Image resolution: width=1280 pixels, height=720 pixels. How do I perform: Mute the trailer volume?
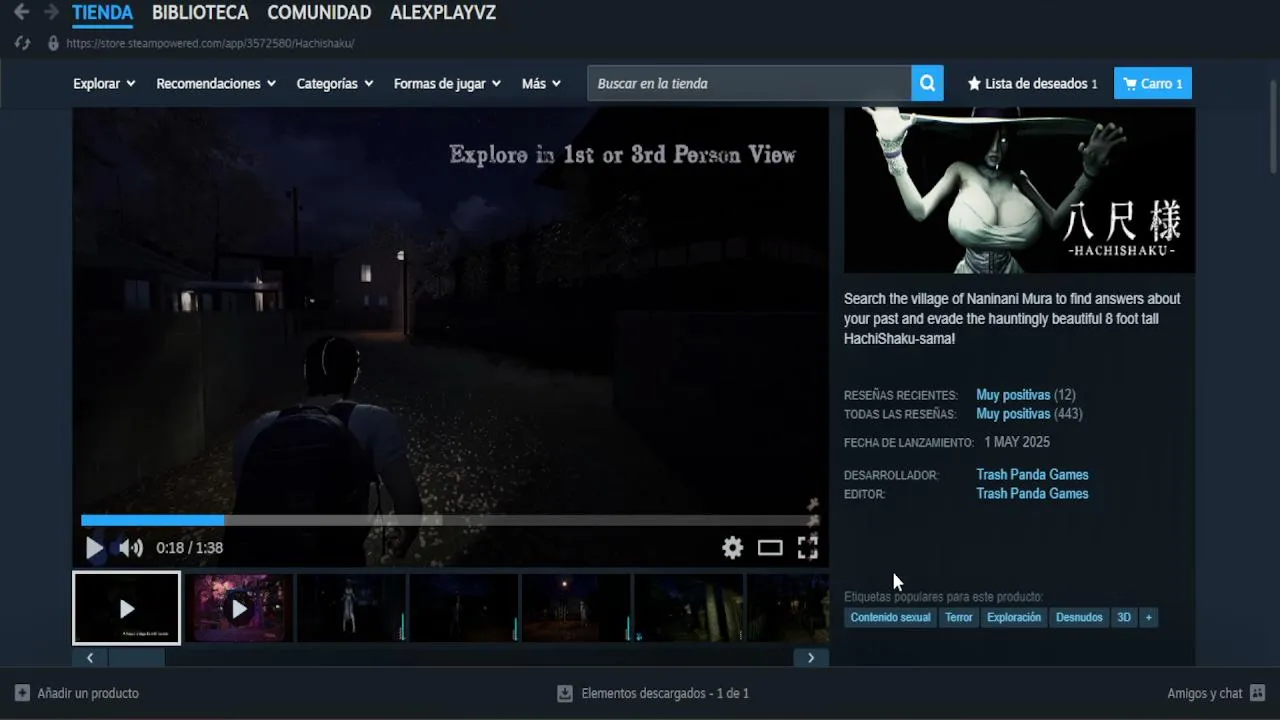pos(131,548)
